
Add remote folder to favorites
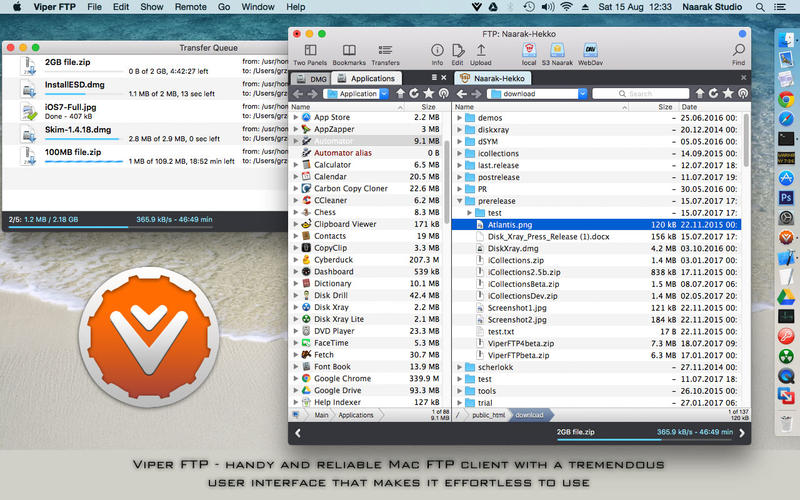coord(728,93)
